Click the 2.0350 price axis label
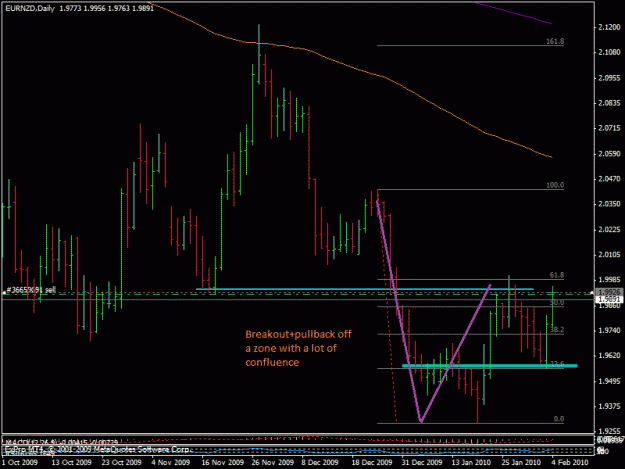625x469 pixels. (x=609, y=204)
